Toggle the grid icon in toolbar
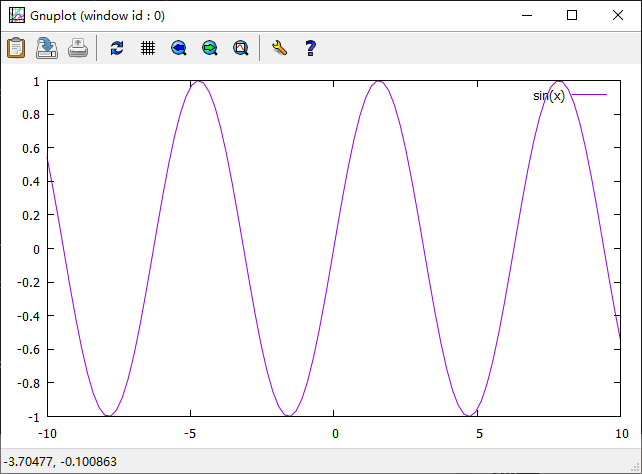The height and width of the screenshot is (474, 642). pos(148,48)
